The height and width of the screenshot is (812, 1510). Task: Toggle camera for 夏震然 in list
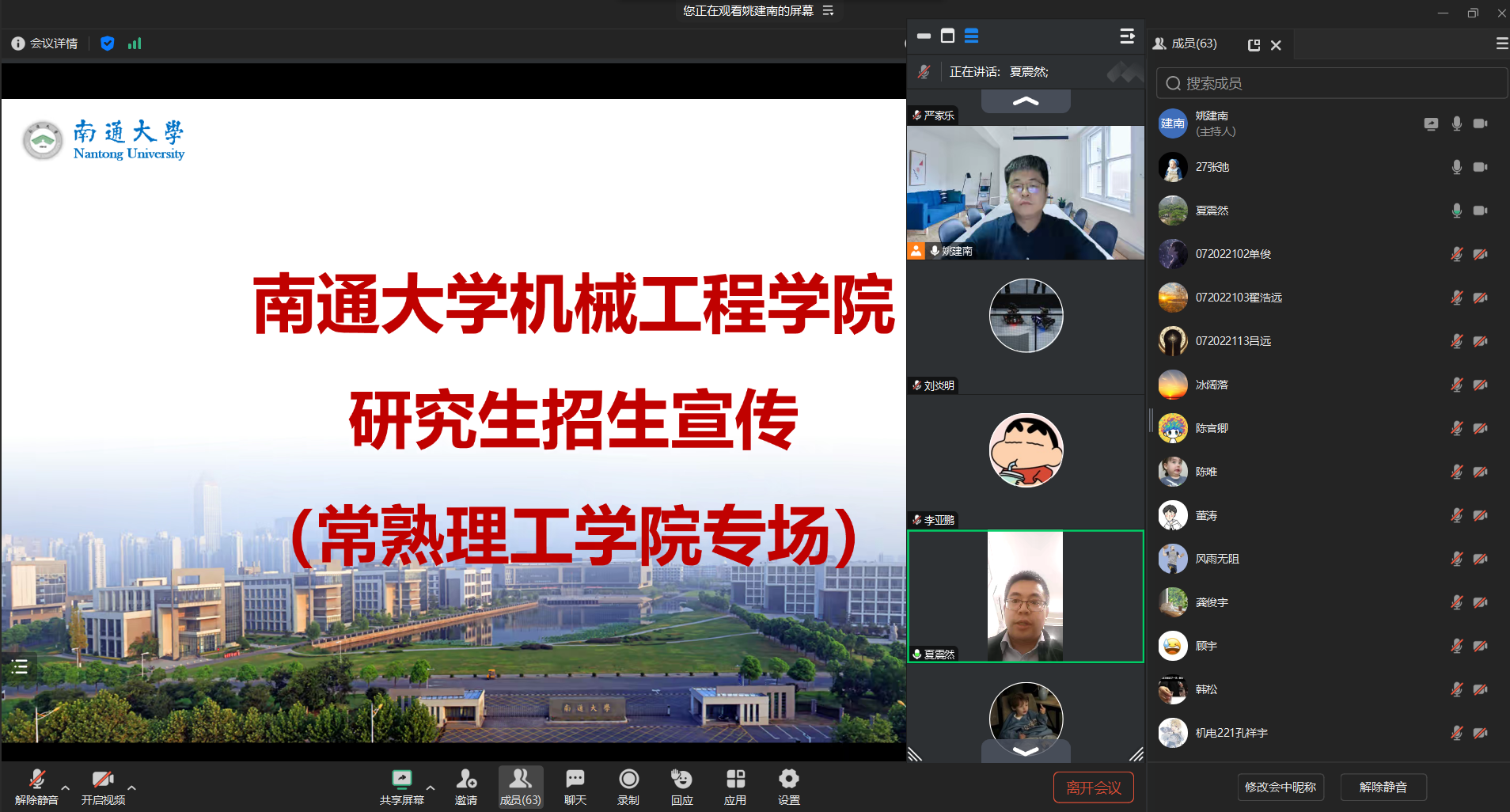(x=1480, y=211)
